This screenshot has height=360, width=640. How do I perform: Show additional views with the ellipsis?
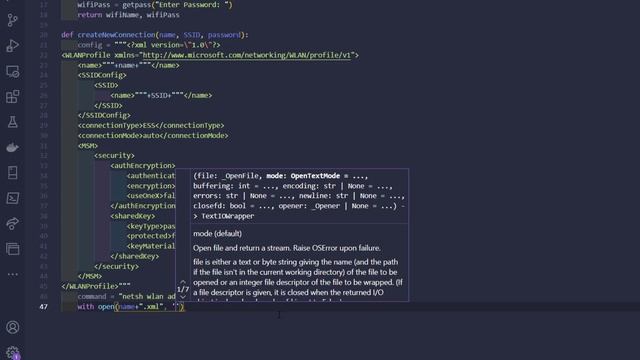click(12, 274)
